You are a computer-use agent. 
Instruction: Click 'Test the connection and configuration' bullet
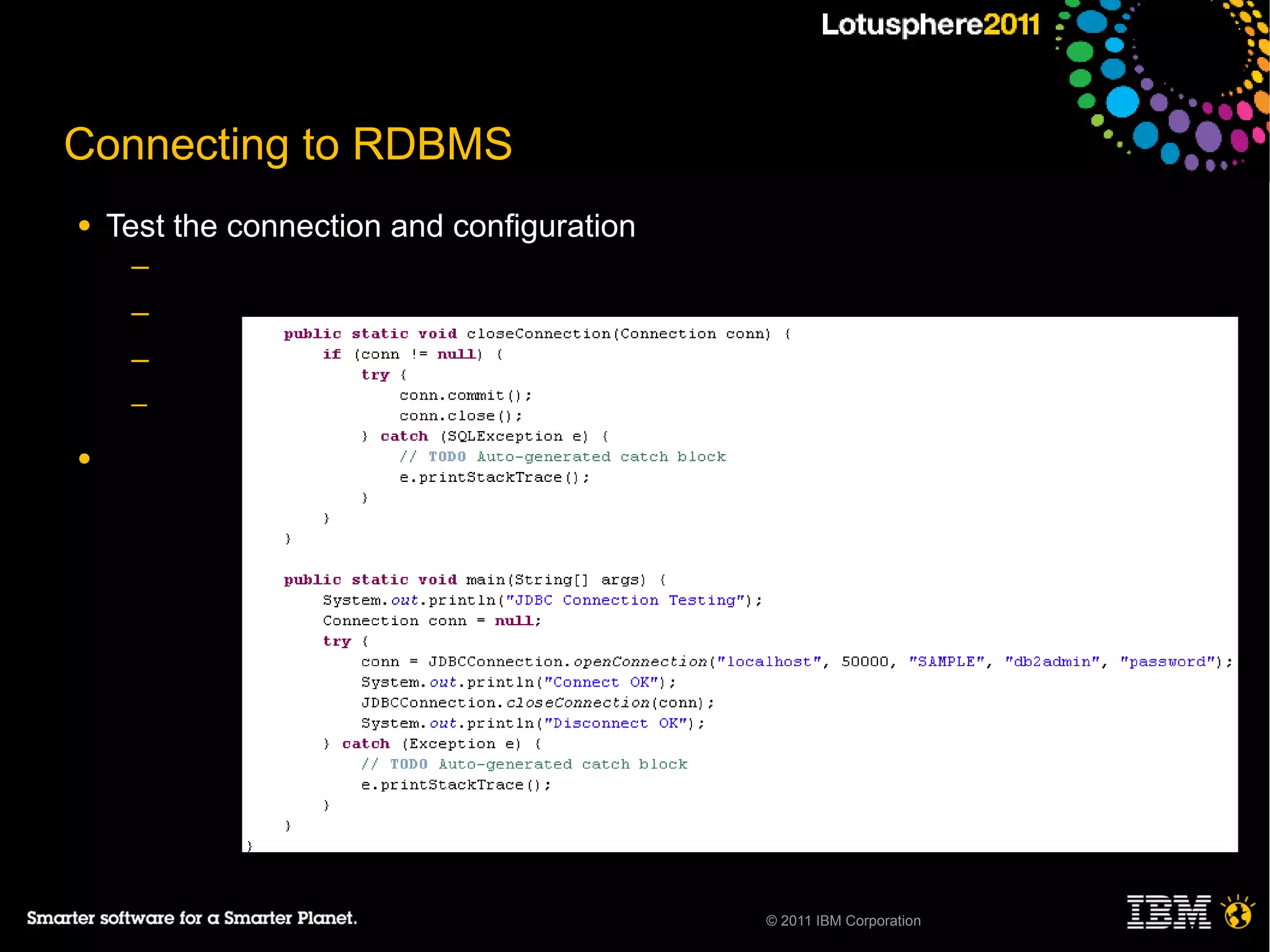pyautogui.click(x=371, y=226)
